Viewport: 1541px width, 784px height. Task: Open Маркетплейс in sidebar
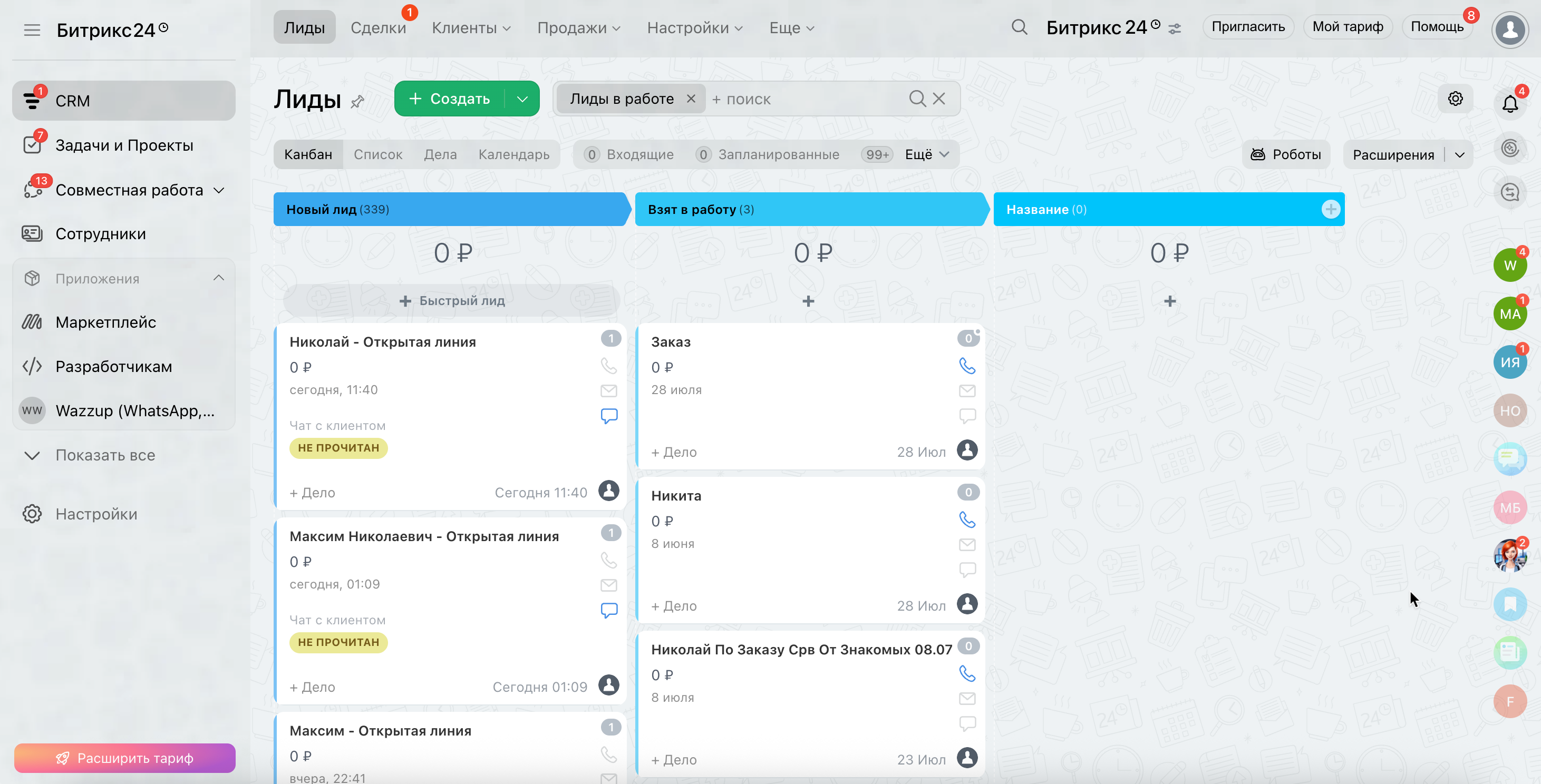click(x=124, y=322)
